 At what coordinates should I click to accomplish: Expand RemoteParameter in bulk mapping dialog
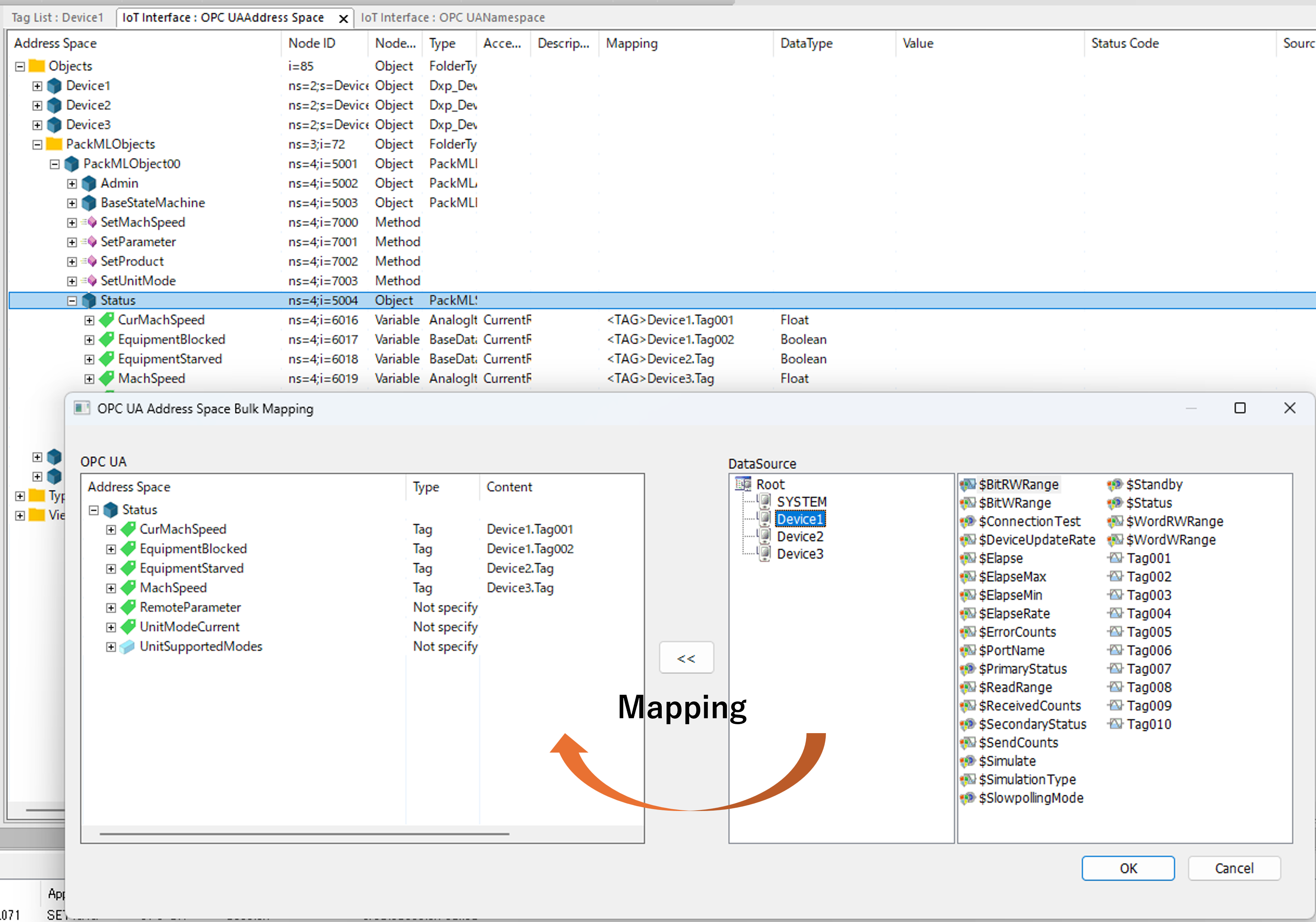tap(111, 608)
